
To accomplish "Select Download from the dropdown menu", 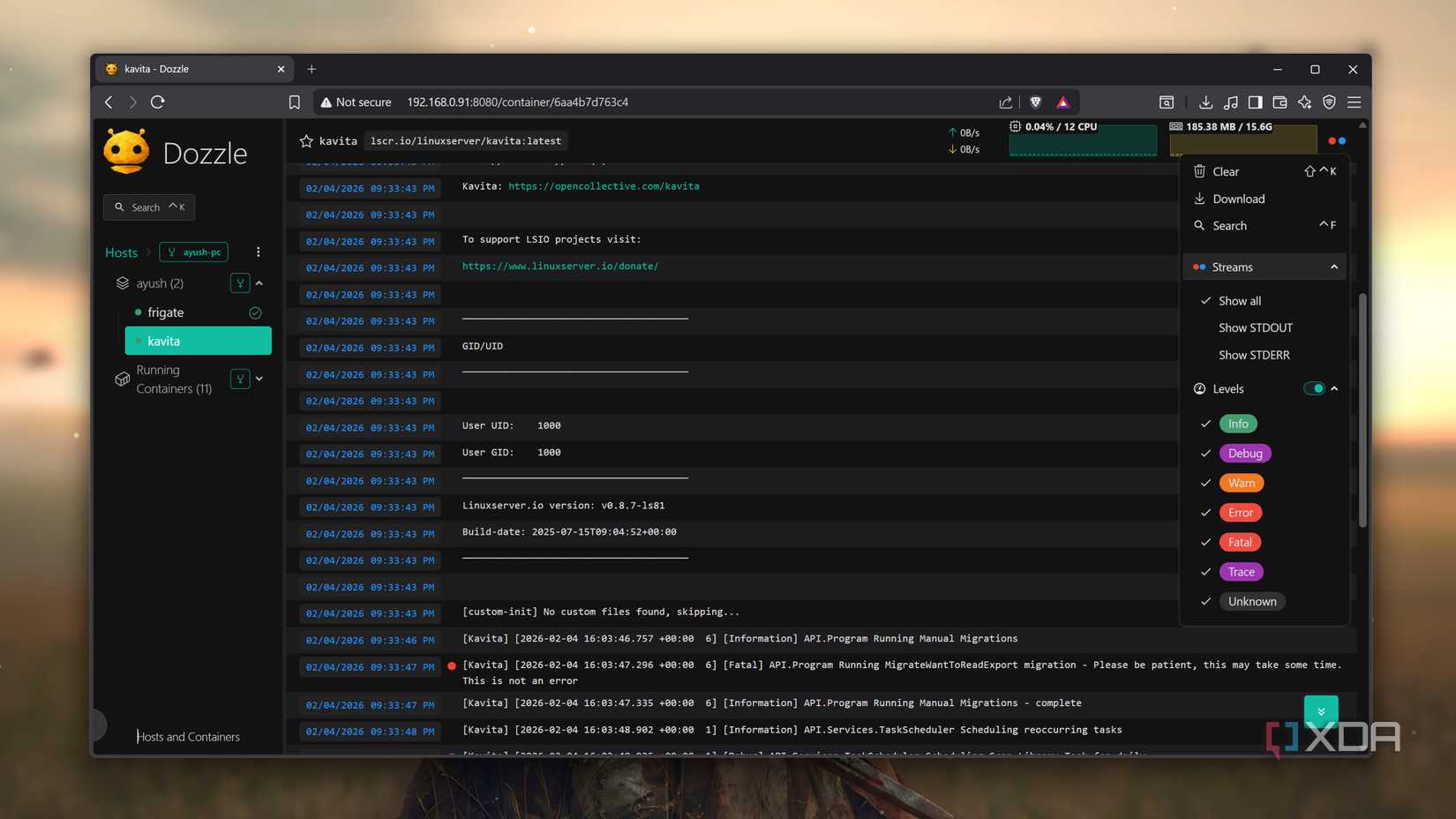I will point(1265,199).
